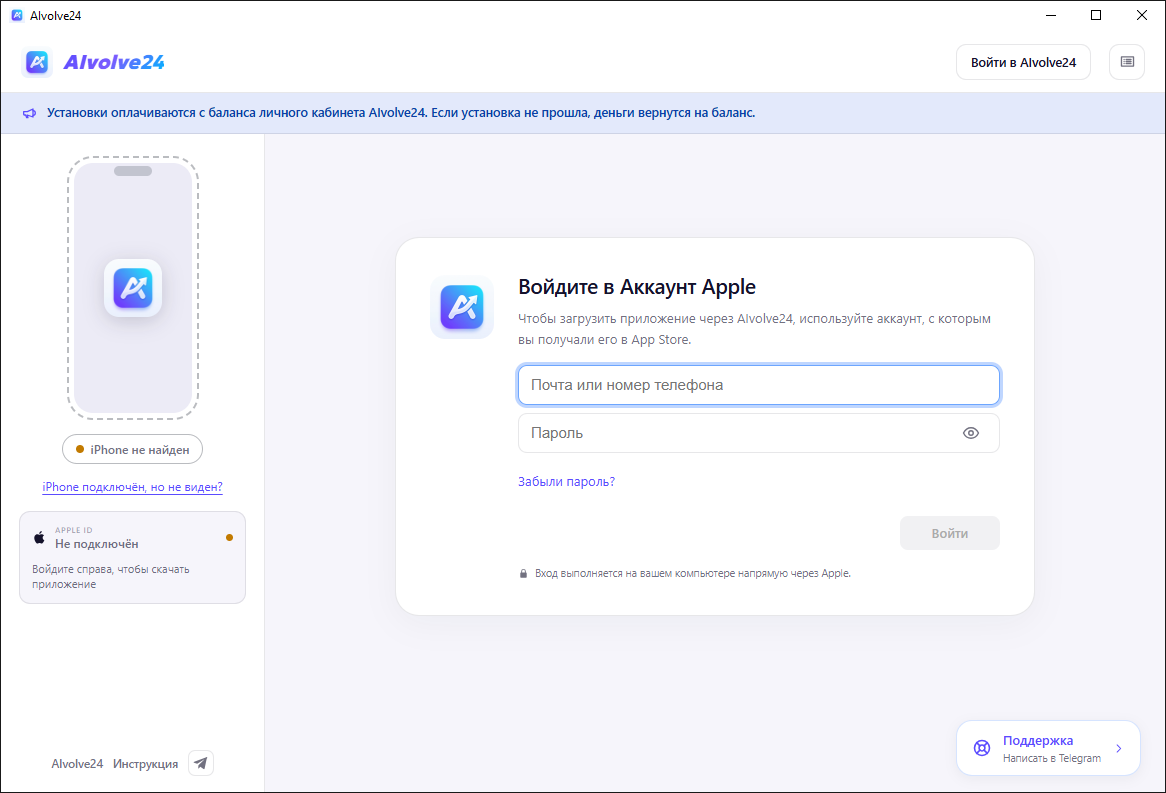Click the Apple ID Не подключён card
Viewport: 1166px width, 793px height.
[132, 557]
